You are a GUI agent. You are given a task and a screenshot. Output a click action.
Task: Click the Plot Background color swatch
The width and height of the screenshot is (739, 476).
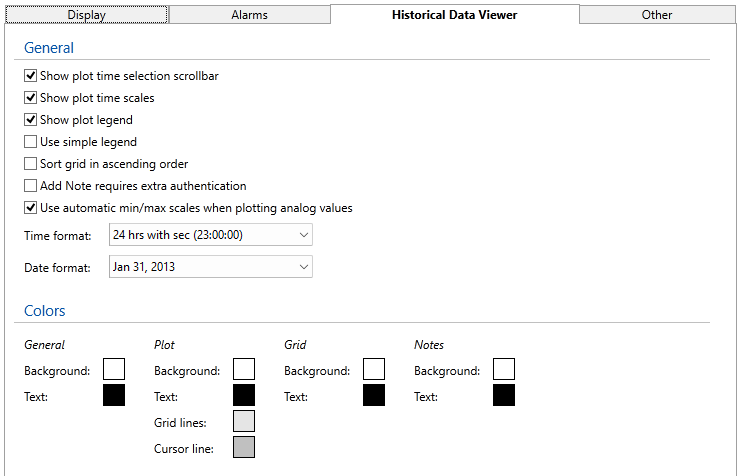pos(244,370)
